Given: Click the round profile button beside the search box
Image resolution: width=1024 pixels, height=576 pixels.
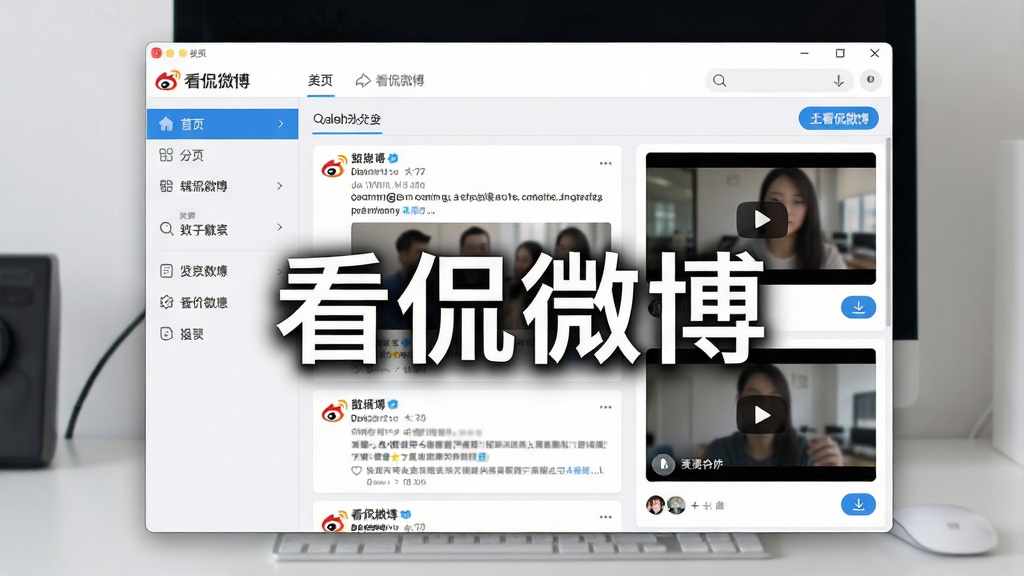Looking at the screenshot, I should click(871, 80).
